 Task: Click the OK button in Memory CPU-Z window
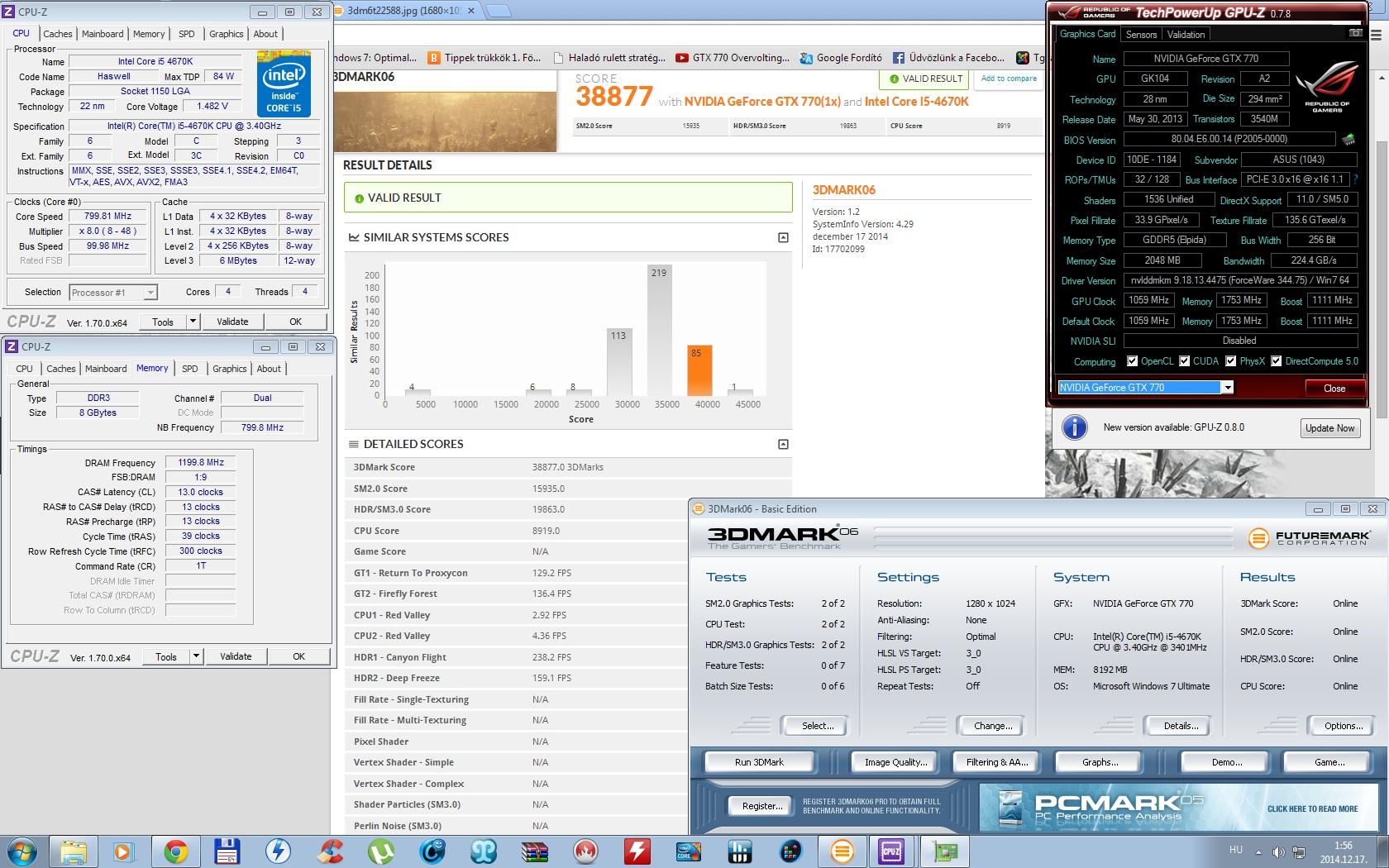tap(299, 656)
